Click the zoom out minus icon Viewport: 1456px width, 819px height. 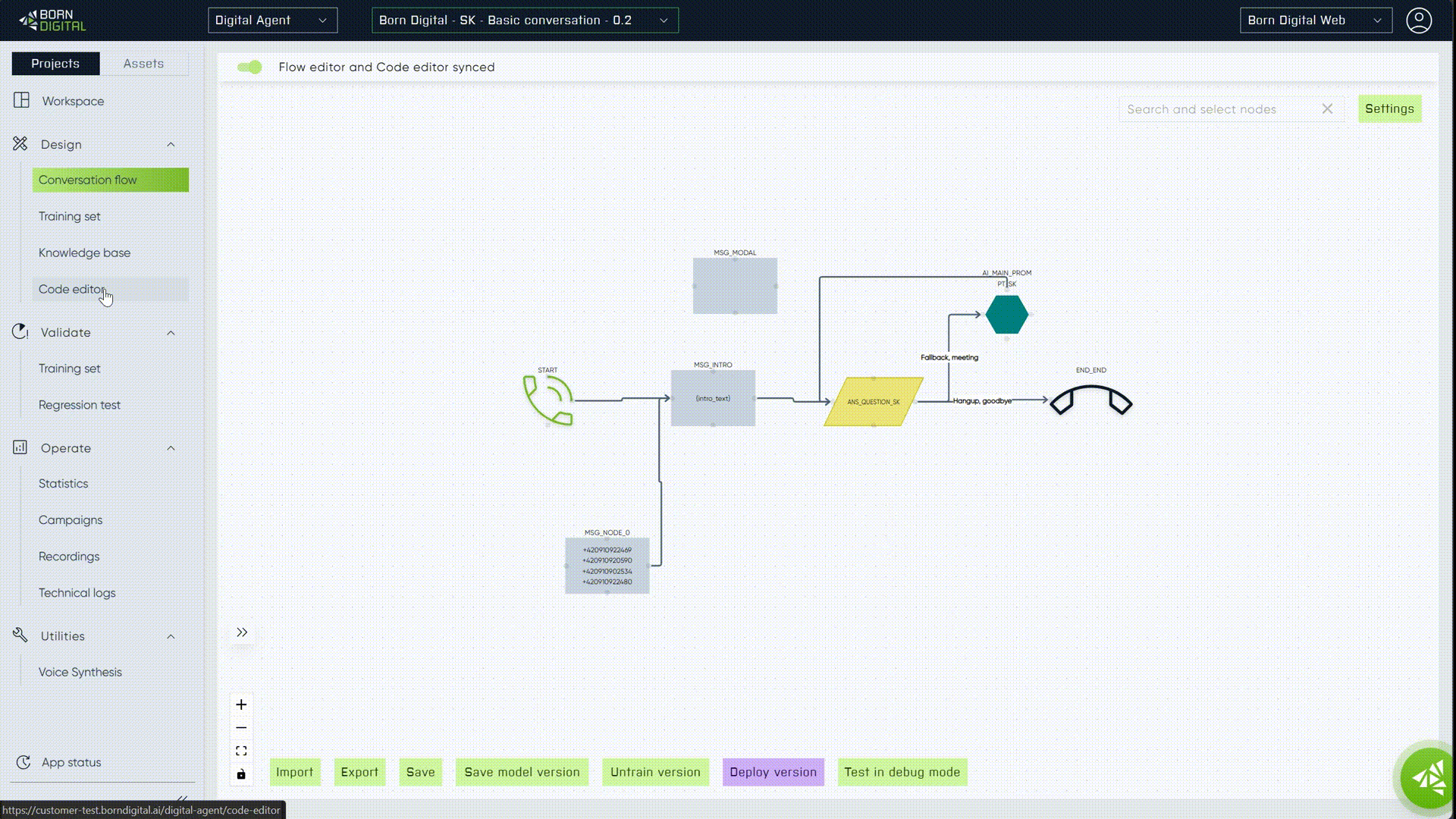[x=241, y=728]
